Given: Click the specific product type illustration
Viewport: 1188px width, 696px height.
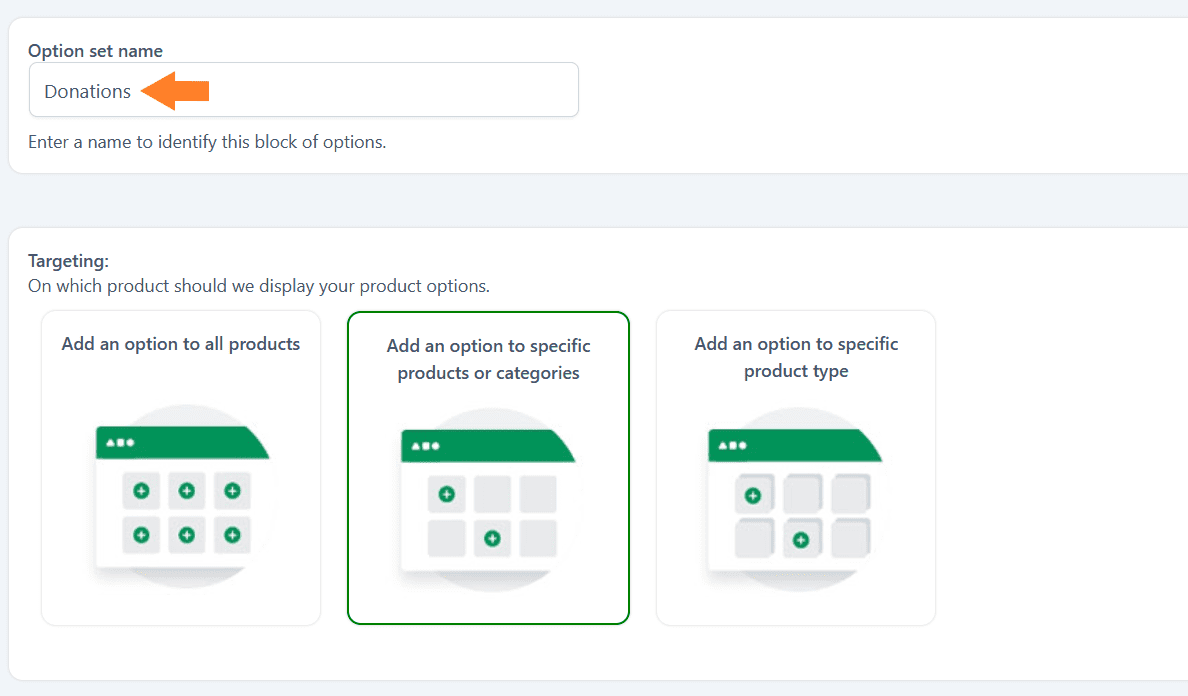Looking at the screenshot, I should coord(796,500).
